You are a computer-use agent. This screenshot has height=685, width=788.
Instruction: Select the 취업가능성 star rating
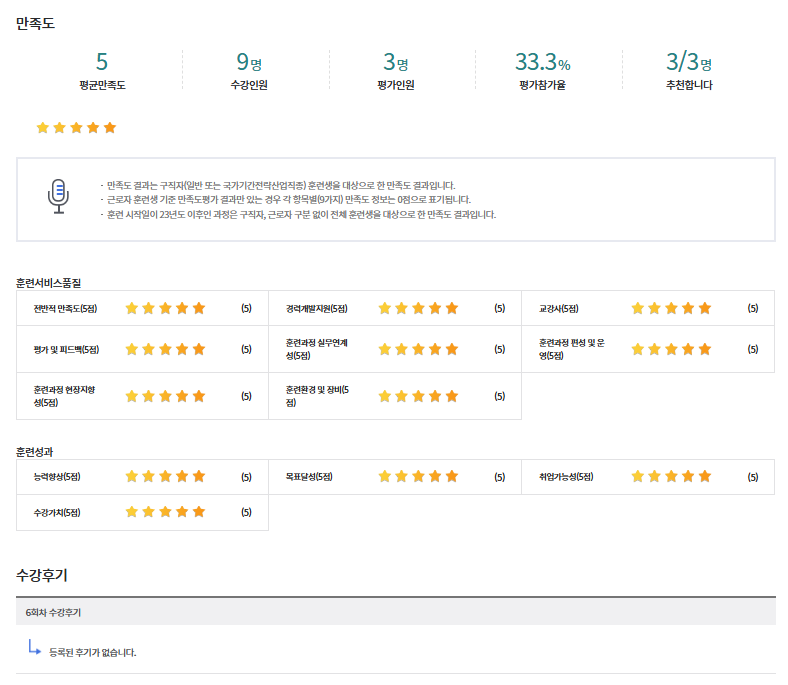coord(671,477)
